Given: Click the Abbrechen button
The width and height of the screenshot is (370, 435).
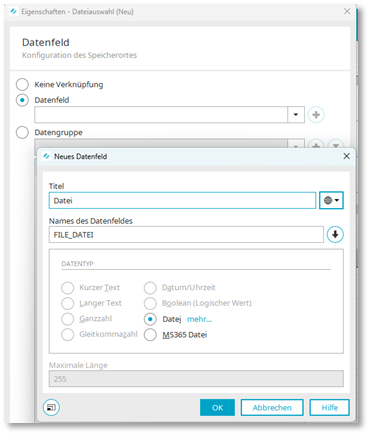Looking at the screenshot, I should point(272,407).
